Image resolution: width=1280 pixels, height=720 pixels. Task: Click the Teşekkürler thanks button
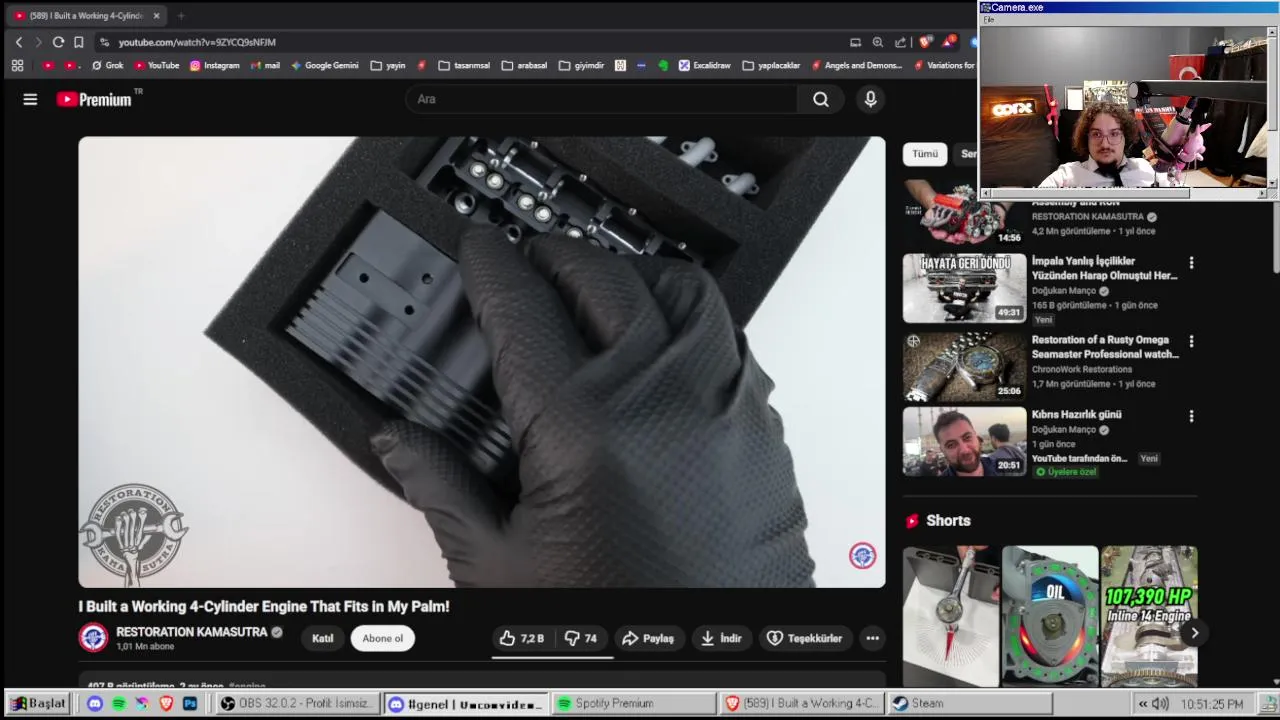tap(804, 638)
